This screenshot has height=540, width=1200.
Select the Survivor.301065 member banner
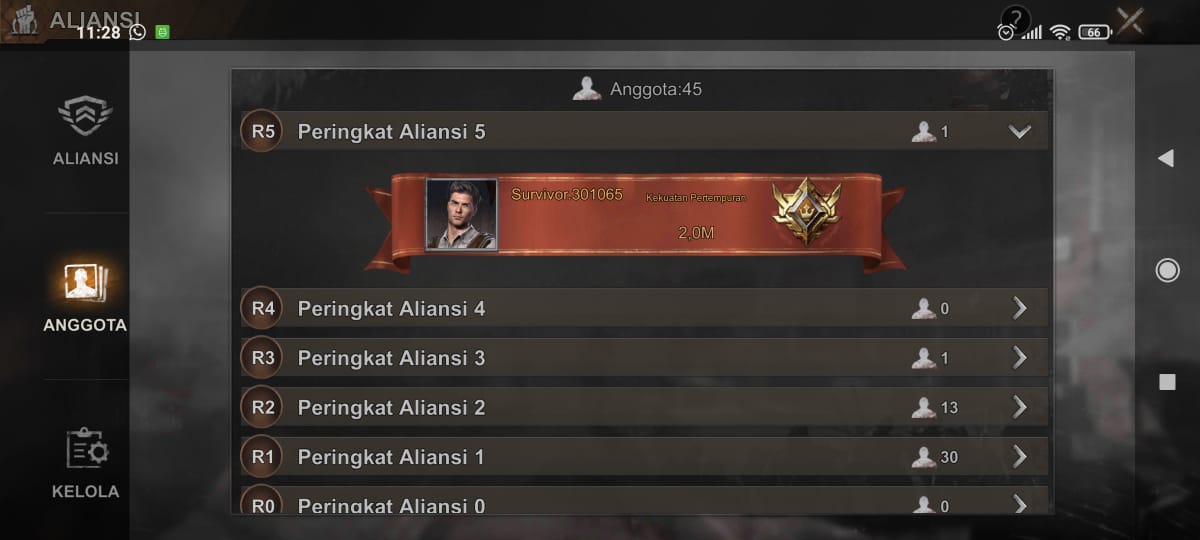635,220
